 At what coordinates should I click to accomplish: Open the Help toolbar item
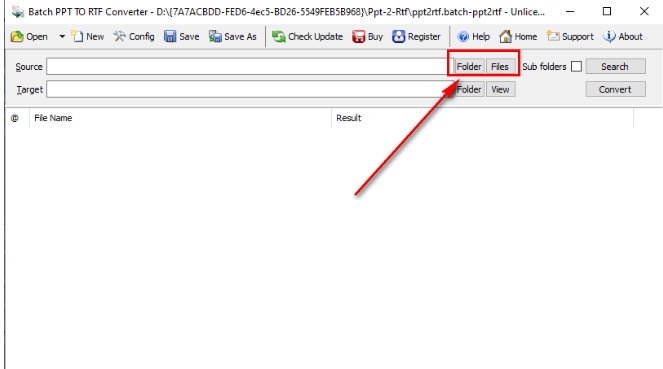474,37
